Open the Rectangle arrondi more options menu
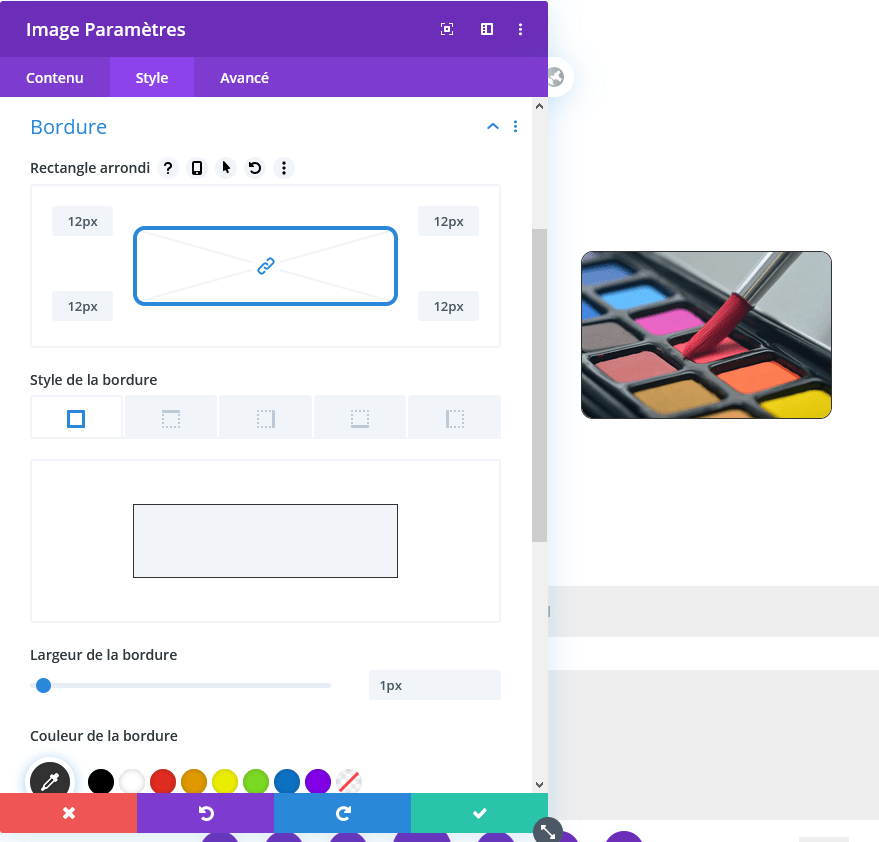The image size is (879, 842). (284, 168)
